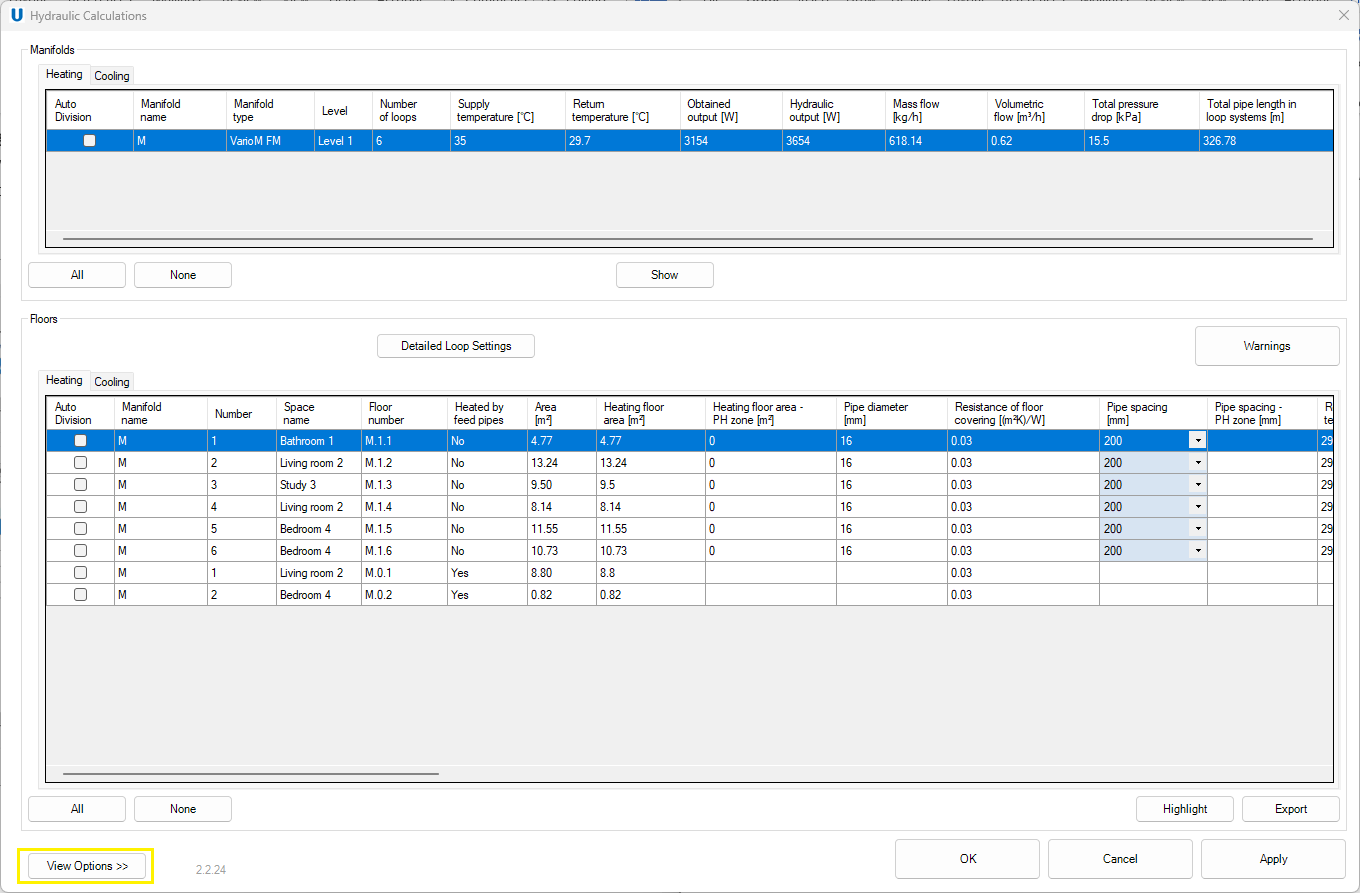Click the 618.14 mass flow cell
The height and width of the screenshot is (893, 1360).
[x=936, y=141]
